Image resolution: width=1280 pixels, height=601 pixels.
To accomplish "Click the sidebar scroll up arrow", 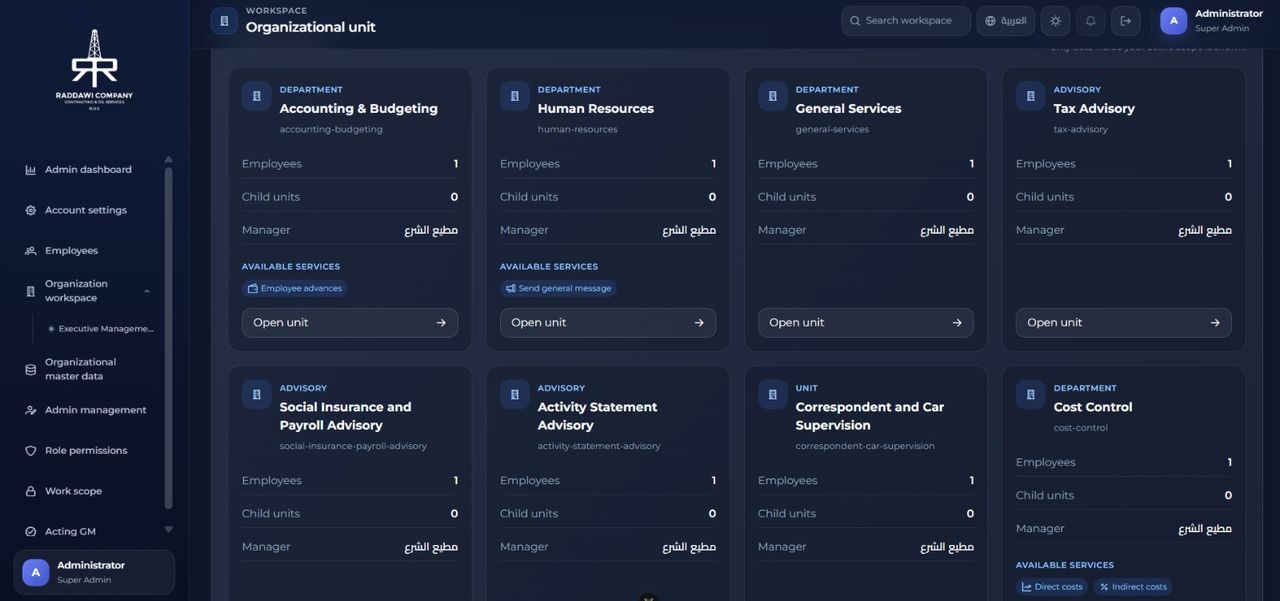I will pos(168,159).
